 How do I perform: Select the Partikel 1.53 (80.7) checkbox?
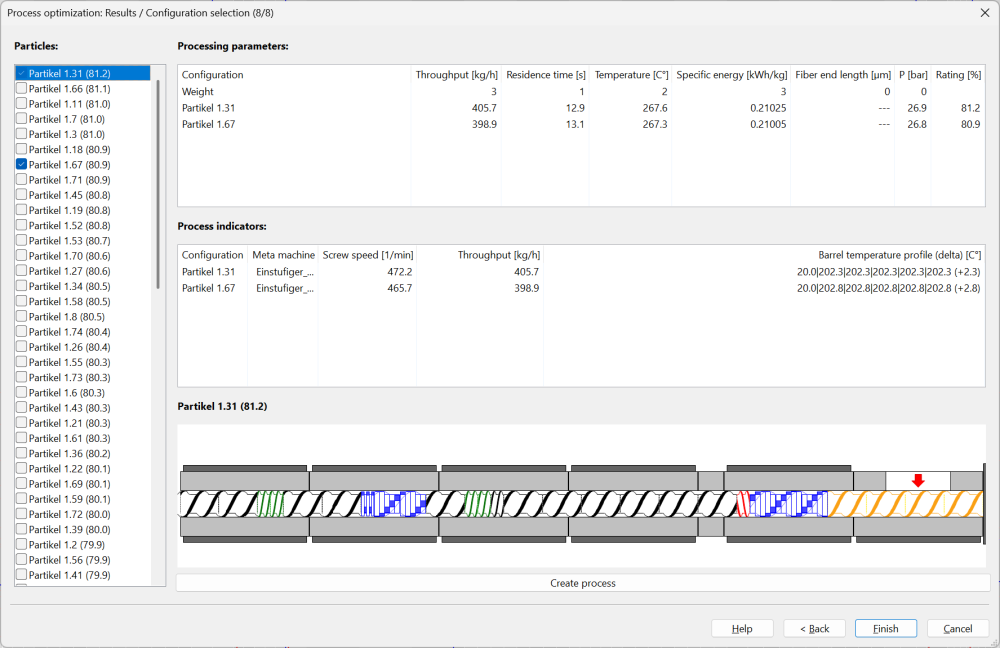pos(22,240)
